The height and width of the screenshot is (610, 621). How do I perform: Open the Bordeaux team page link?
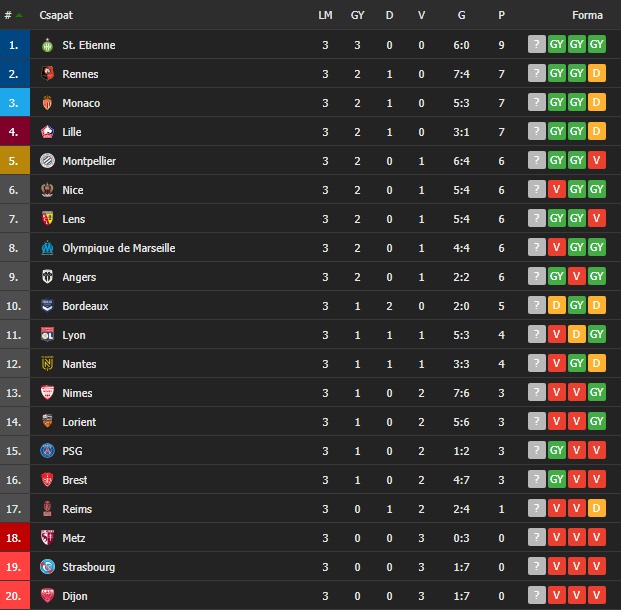tap(85, 306)
